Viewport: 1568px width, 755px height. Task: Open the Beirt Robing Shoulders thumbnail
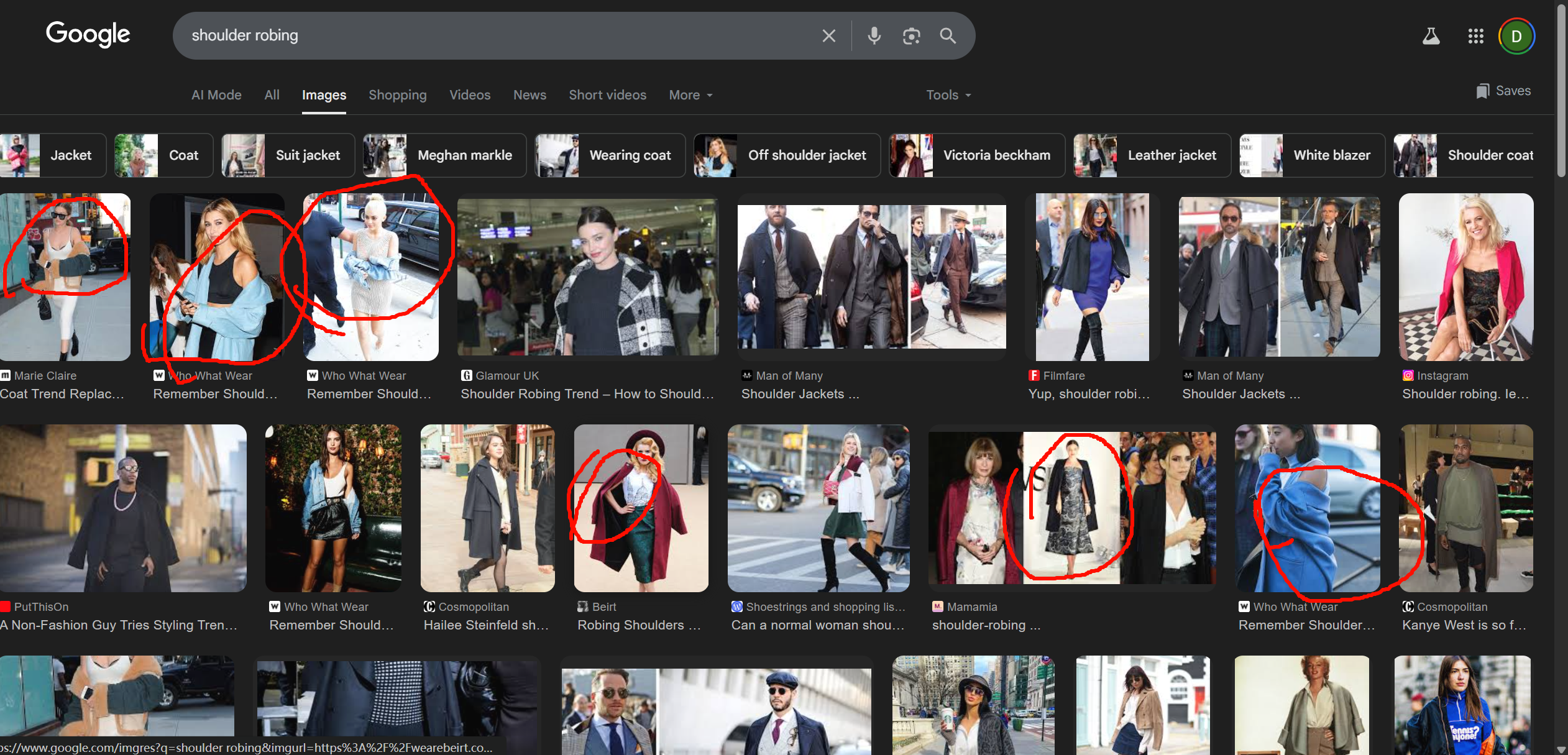641,508
